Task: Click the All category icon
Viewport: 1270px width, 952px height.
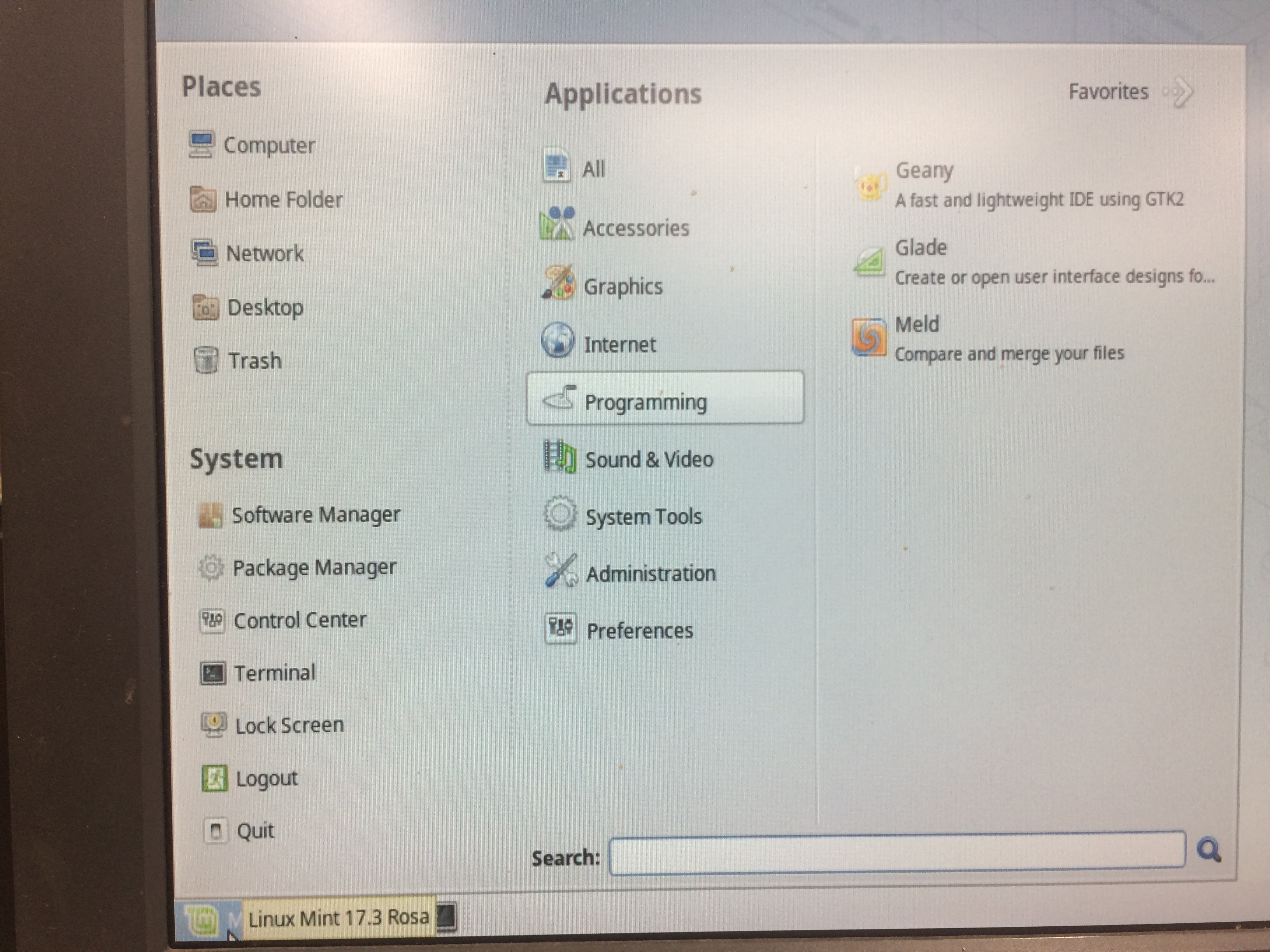Action: pos(556,166)
